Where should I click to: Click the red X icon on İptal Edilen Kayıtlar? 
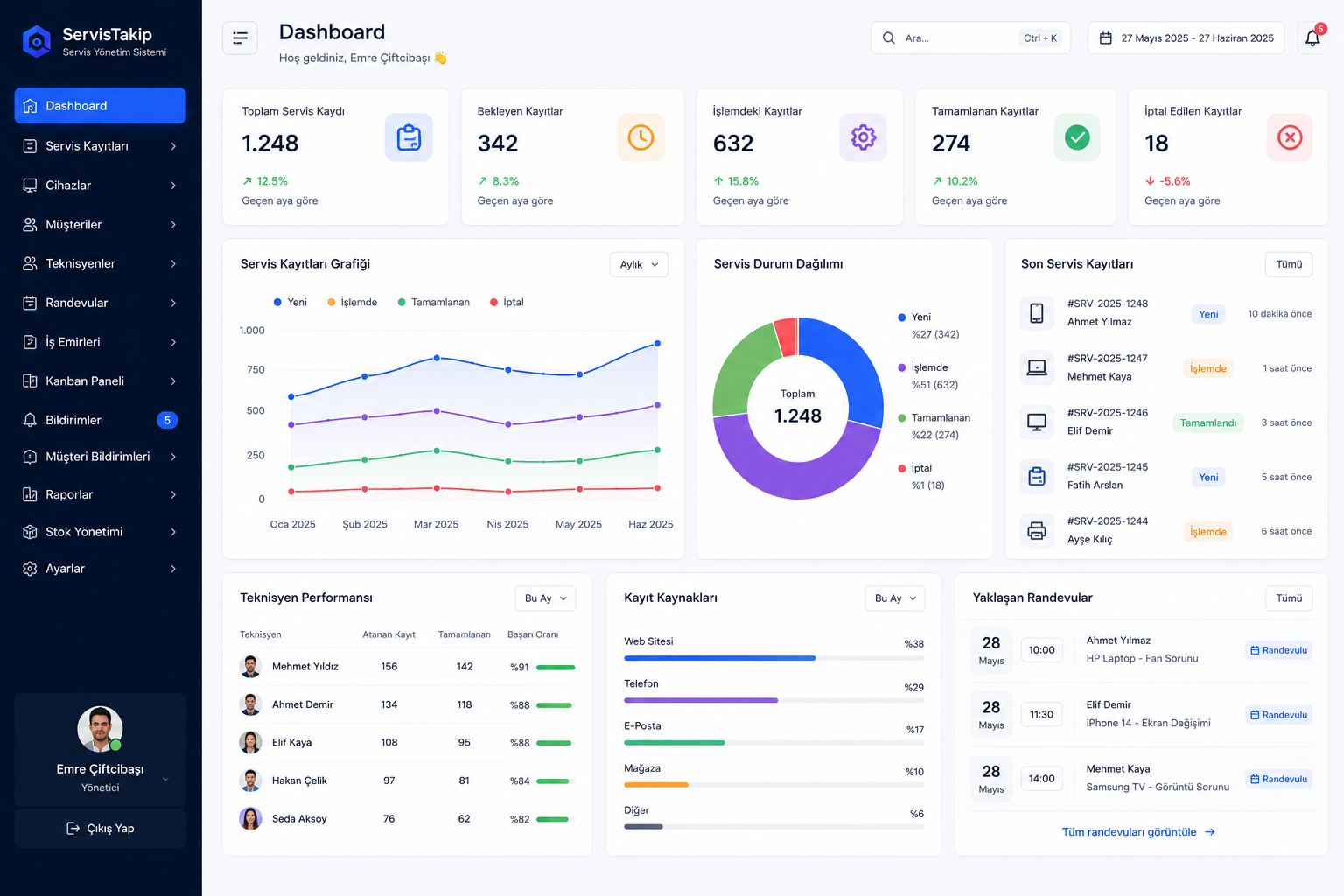point(1290,137)
